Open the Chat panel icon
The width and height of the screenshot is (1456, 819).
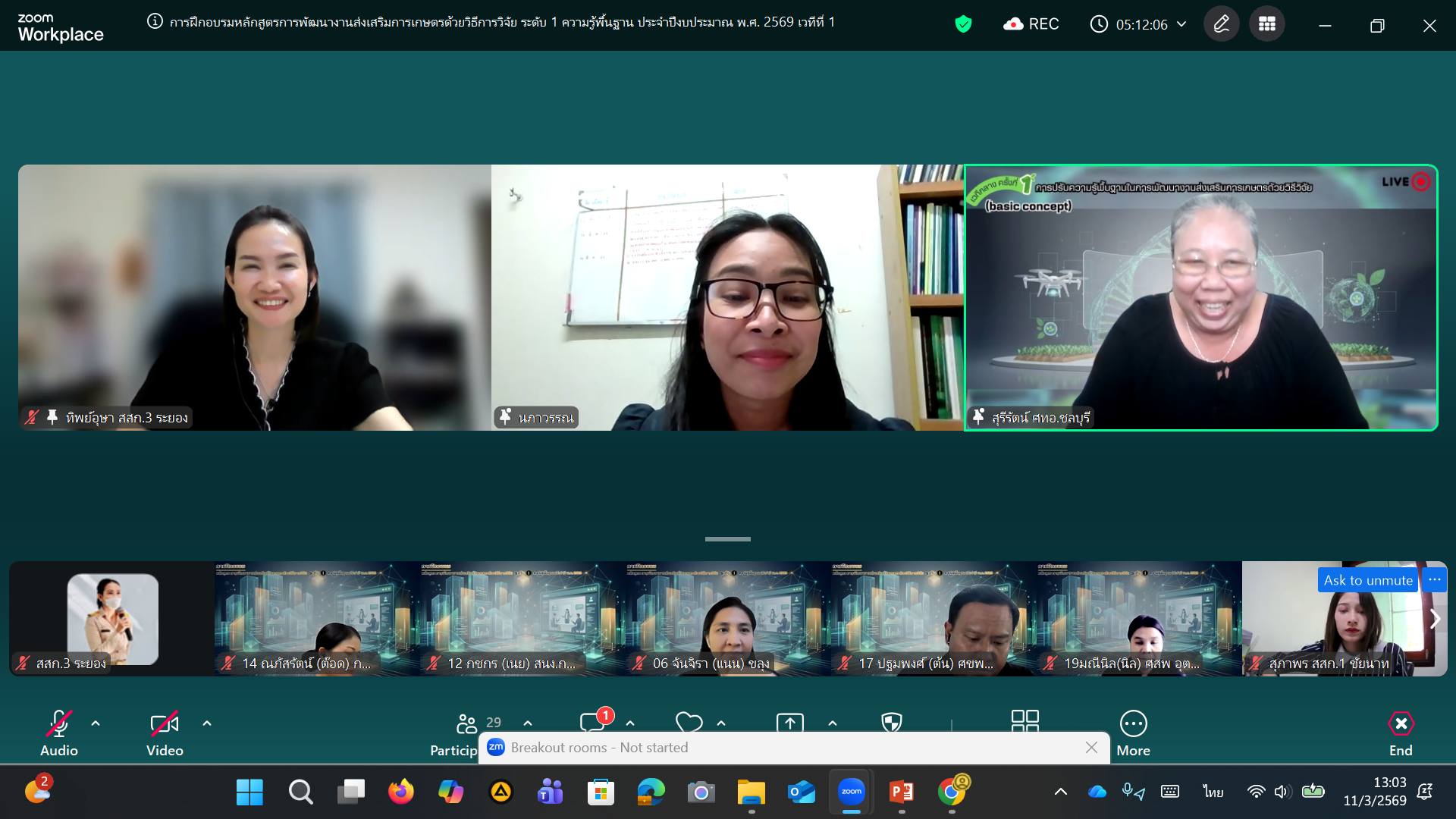[x=592, y=723]
